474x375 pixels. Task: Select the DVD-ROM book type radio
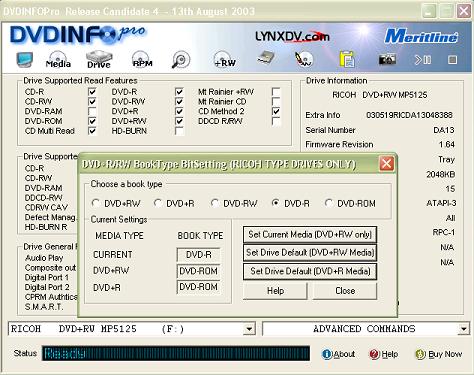[x=329, y=203]
